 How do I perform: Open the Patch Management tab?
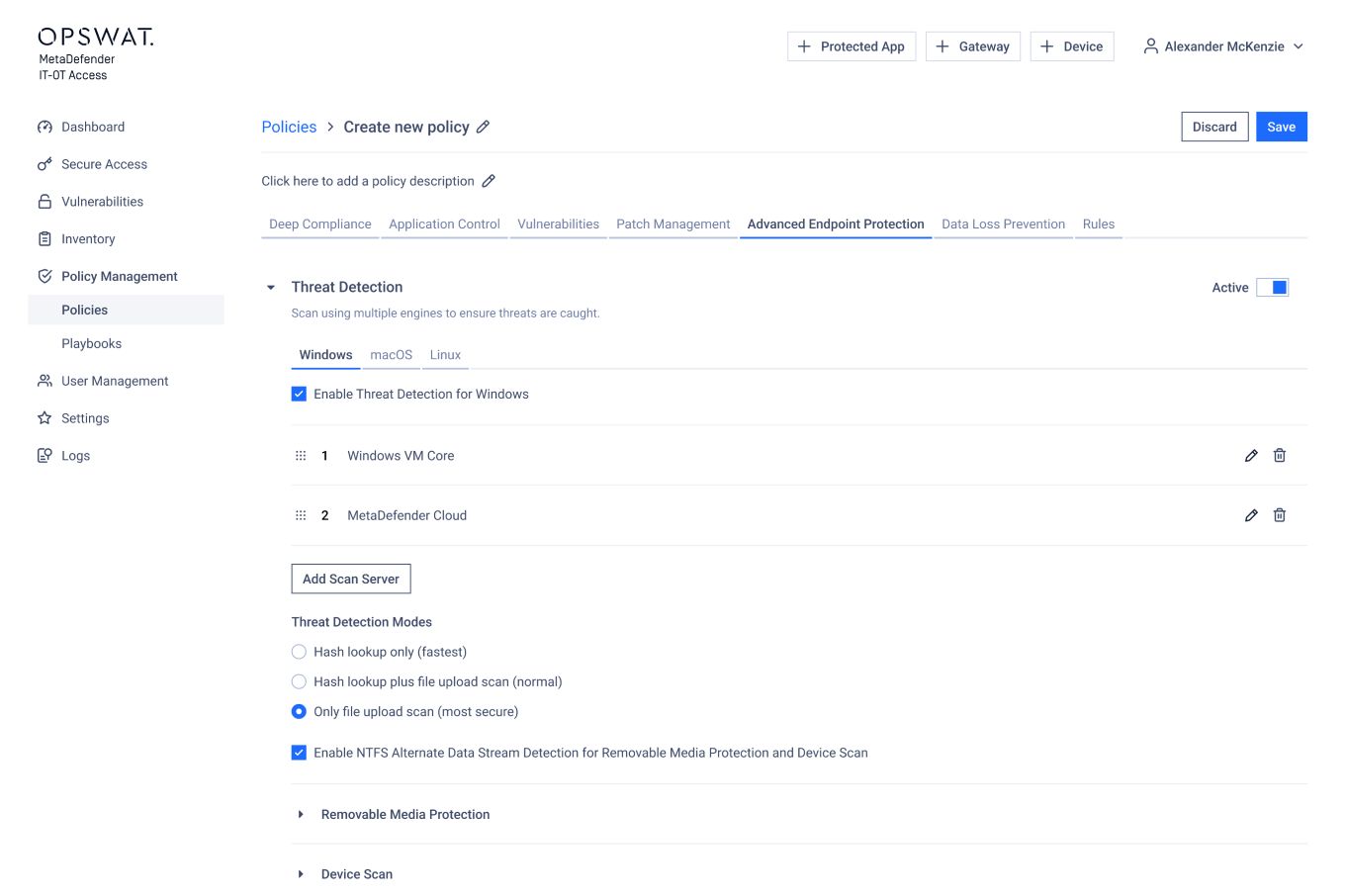673,224
